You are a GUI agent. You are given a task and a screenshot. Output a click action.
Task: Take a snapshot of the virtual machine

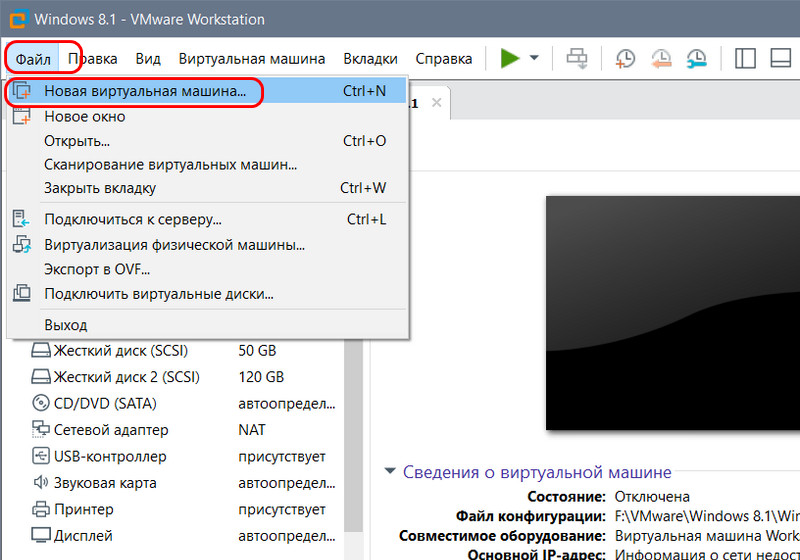click(x=625, y=59)
